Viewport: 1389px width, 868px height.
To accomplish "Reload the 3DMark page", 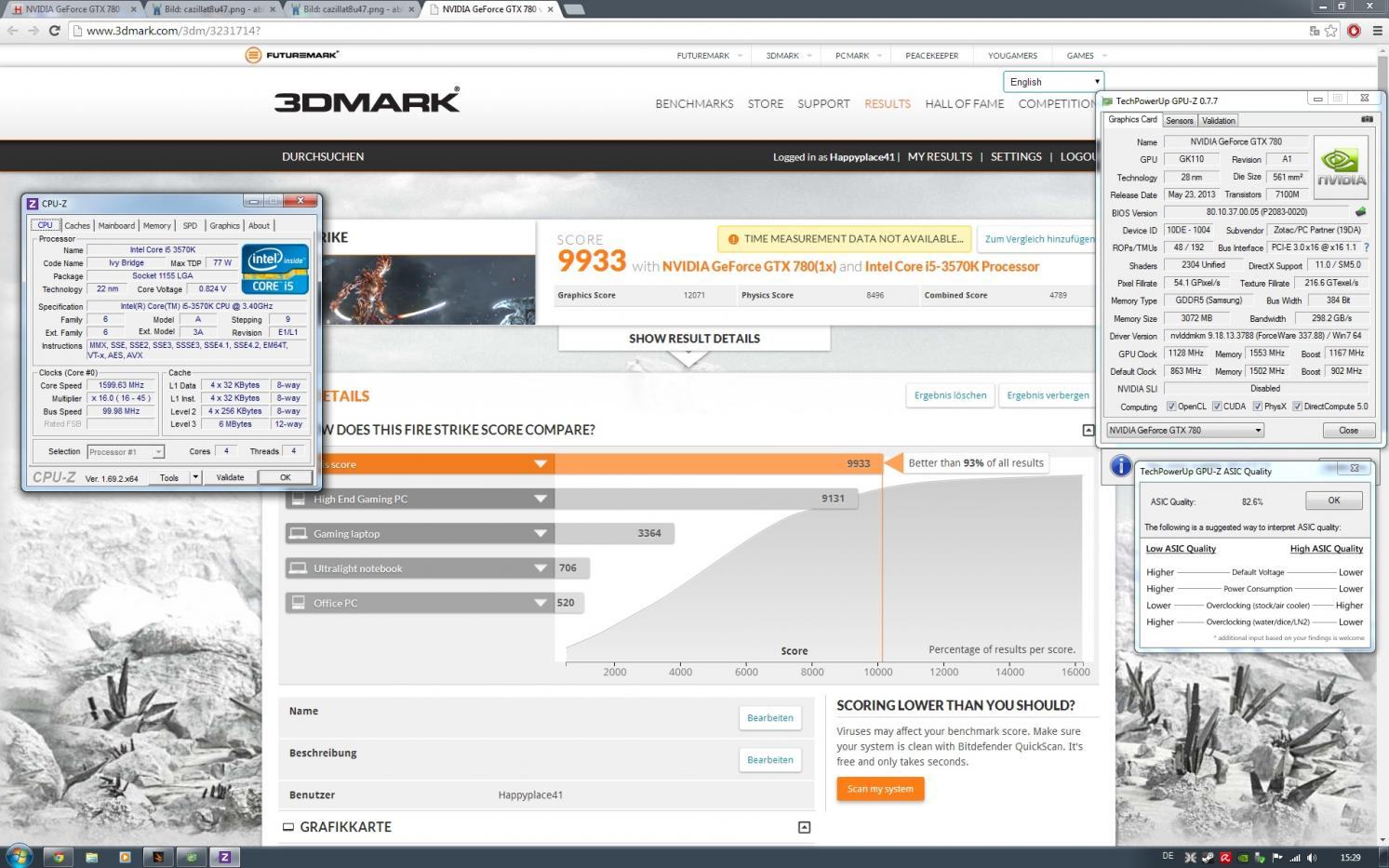I will [54, 31].
